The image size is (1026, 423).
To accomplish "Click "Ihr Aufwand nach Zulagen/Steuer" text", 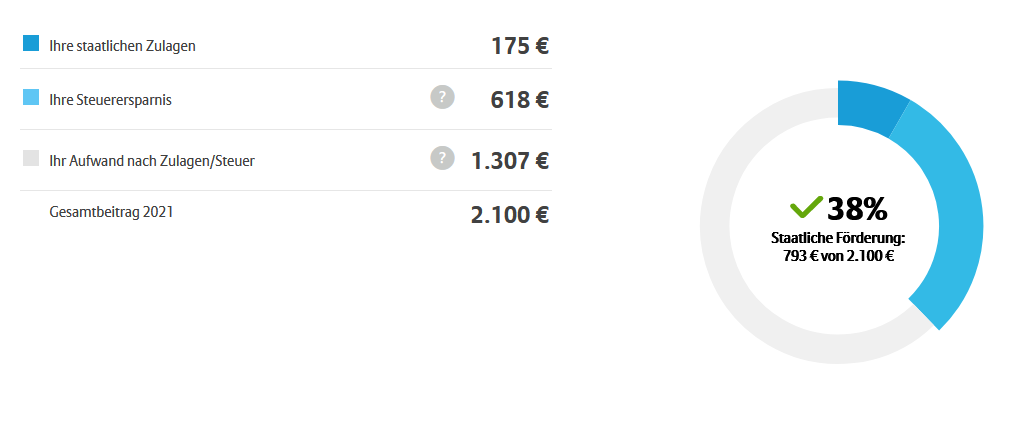I will tap(151, 160).
